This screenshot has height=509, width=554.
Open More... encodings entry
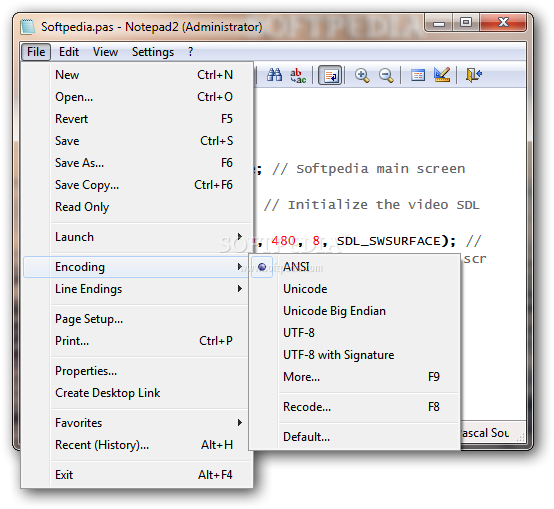pyautogui.click(x=355, y=377)
